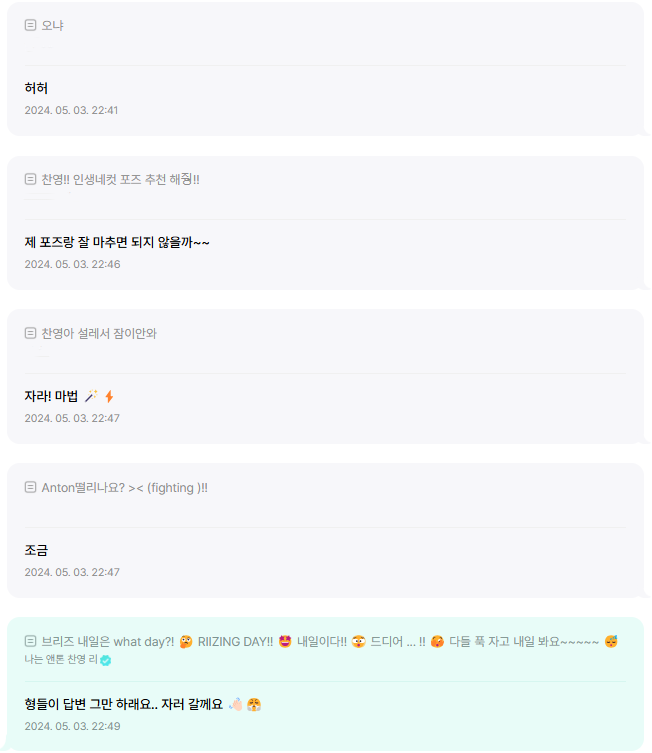The image size is (652, 753).
Task: Click username 나는 앤톤 찬영 리
Action: (x=61, y=660)
